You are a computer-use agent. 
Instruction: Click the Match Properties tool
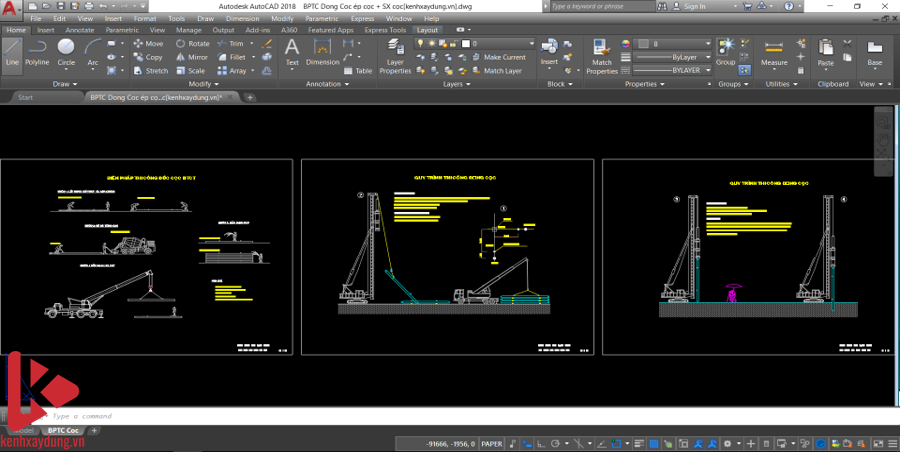pyautogui.click(x=602, y=56)
